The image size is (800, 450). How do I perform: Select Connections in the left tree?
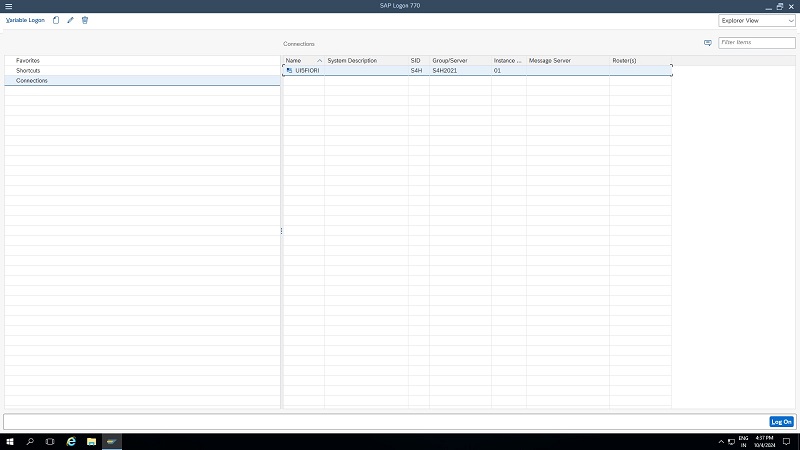[32, 81]
